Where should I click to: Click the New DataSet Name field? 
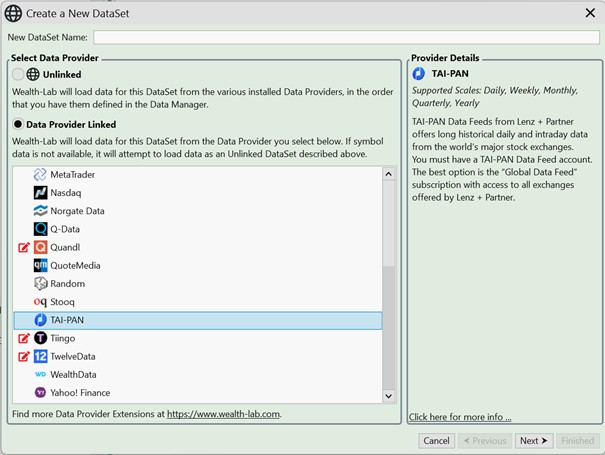click(345, 37)
